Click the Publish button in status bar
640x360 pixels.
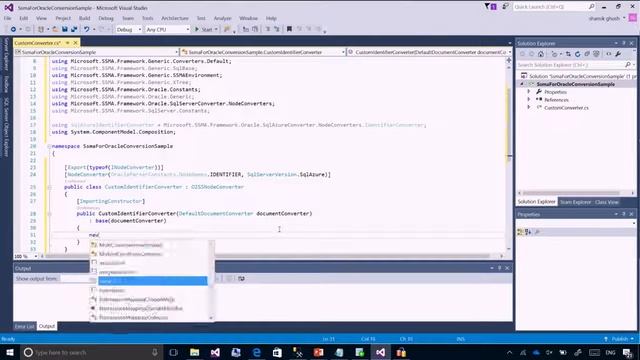click(619, 339)
